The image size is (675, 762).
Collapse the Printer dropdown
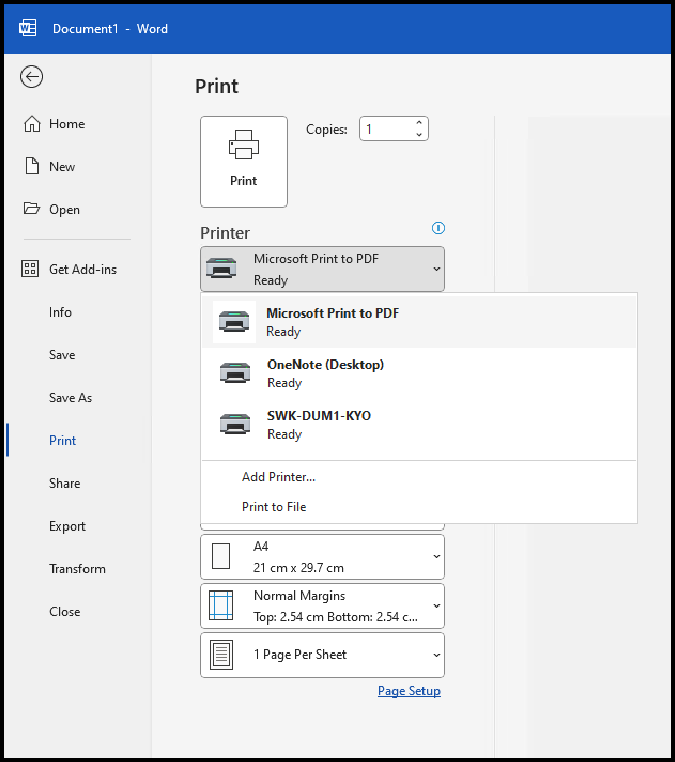click(x=322, y=269)
